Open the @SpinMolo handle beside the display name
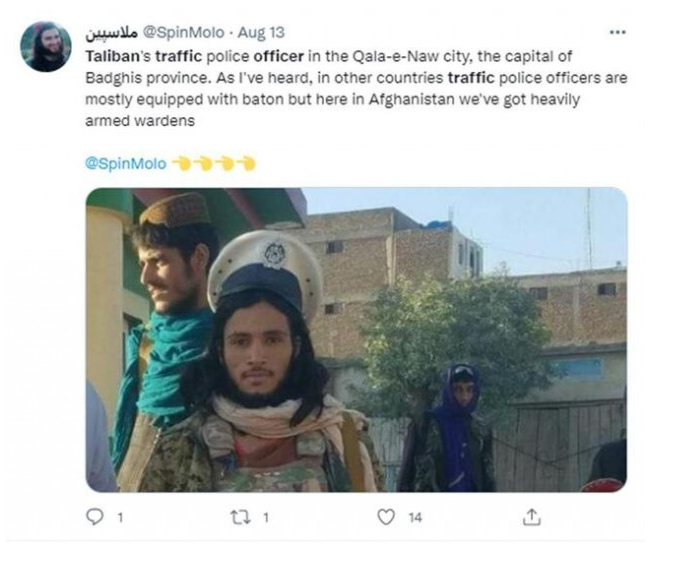Screen dimensions: 690x561 [x=184, y=33]
